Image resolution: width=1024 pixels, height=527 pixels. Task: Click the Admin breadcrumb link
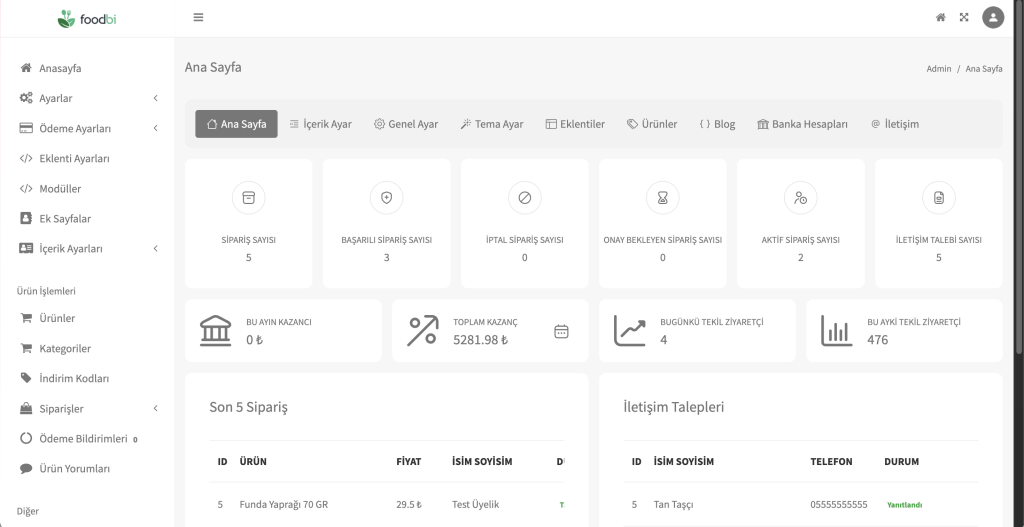pos(938,69)
